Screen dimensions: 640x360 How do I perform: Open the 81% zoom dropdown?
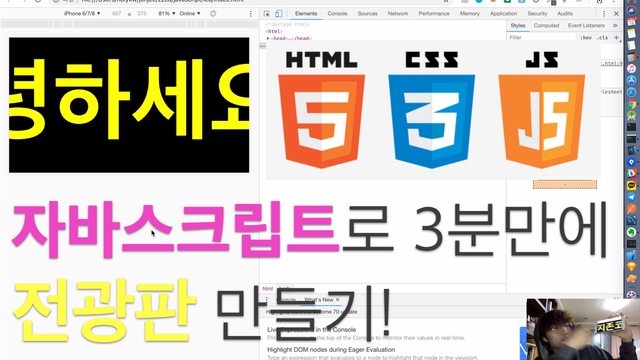(x=167, y=13)
